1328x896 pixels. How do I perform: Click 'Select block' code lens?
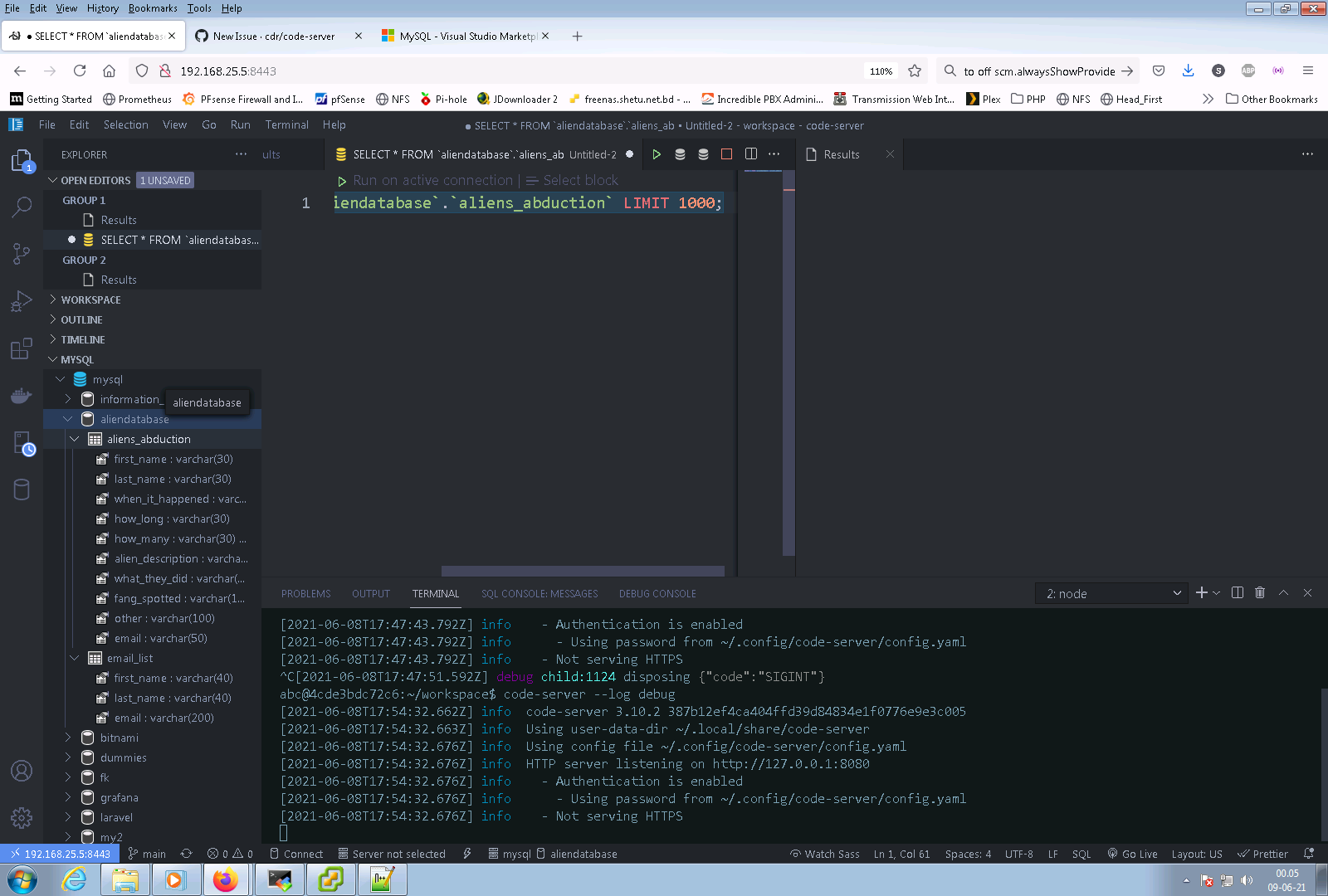tap(580, 180)
